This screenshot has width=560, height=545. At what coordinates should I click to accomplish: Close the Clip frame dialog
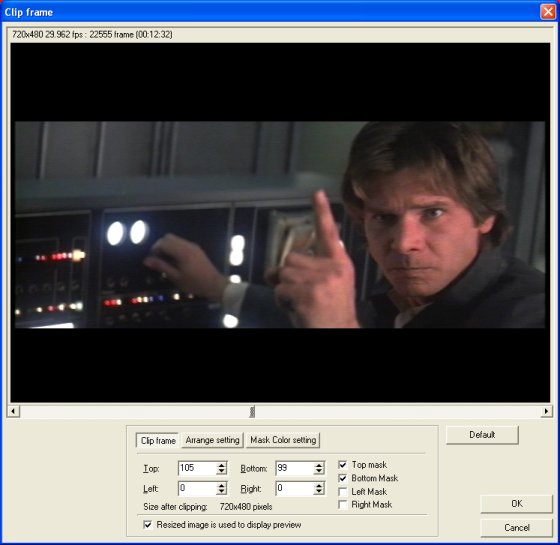click(548, 12)
